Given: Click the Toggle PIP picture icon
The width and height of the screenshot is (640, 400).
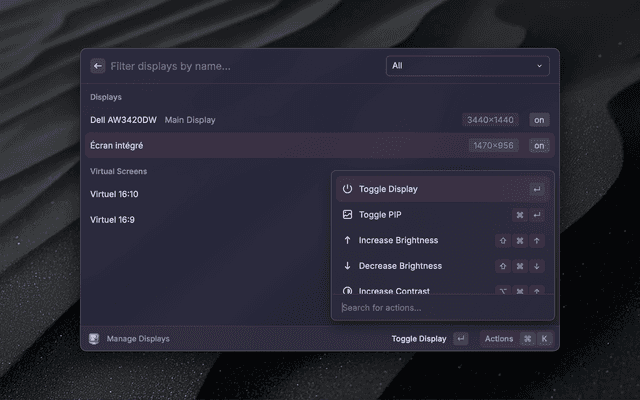Looking at the screenshot, I should 347,215.
